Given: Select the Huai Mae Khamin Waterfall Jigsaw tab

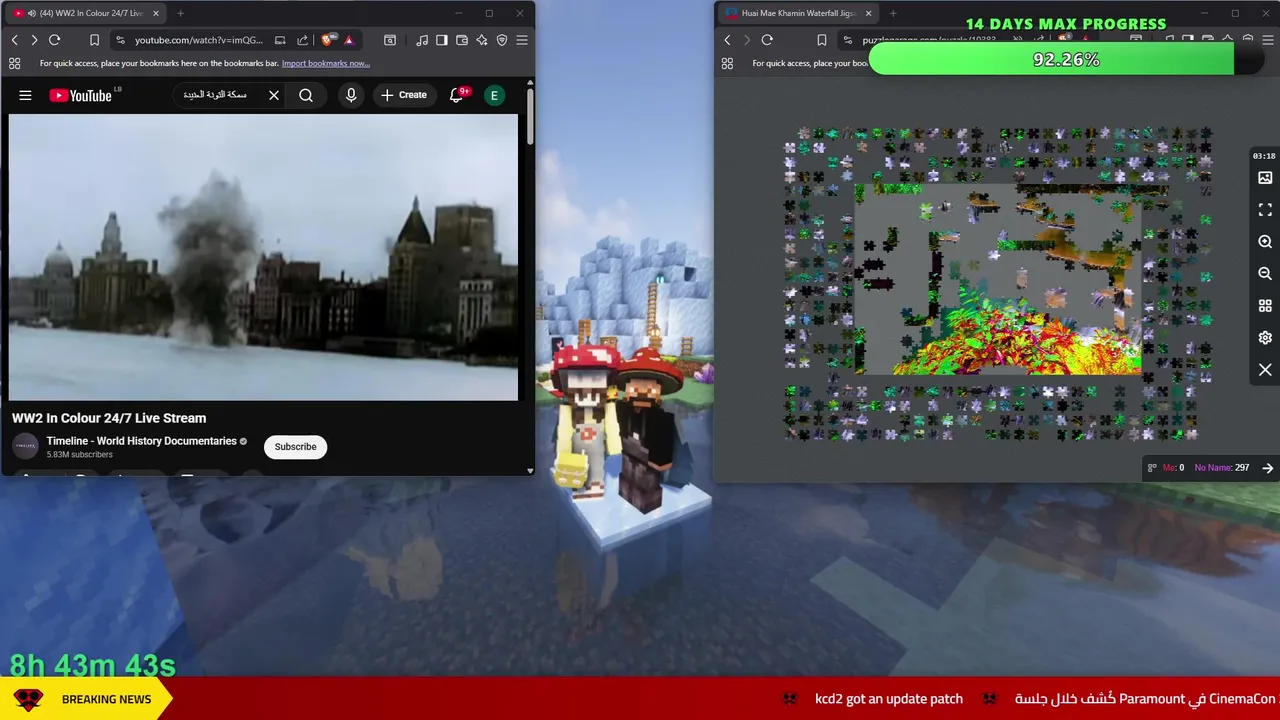Looking at the screenshot, I should pyautogui.click(x=798, y=13).
